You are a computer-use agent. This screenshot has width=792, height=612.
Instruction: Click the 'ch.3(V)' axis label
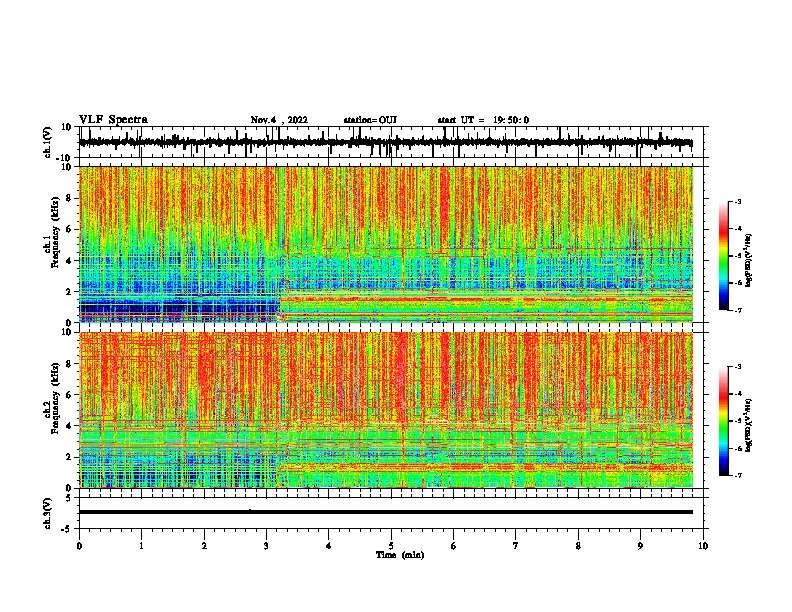48,513
